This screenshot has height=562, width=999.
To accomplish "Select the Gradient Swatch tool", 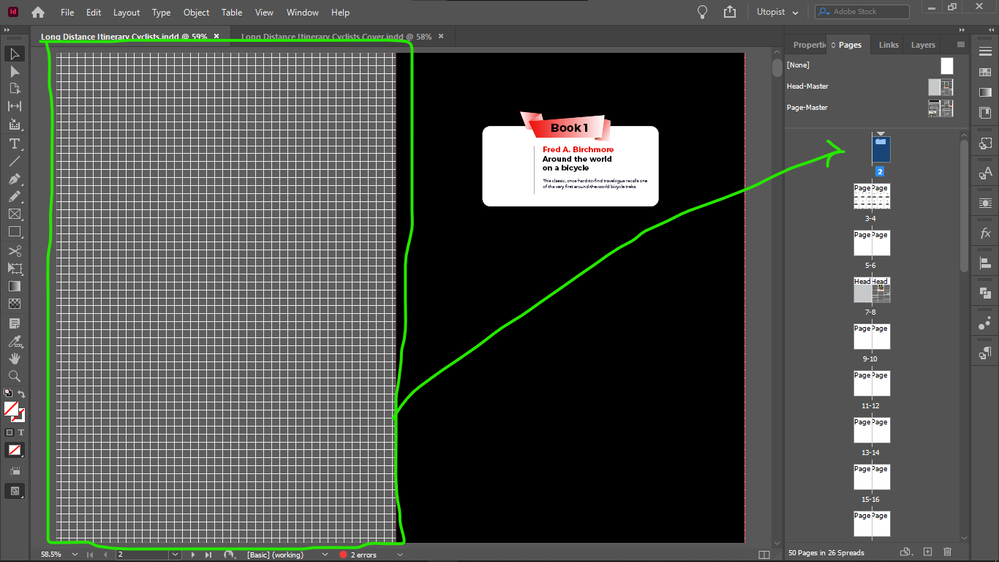I will point(14,286).
